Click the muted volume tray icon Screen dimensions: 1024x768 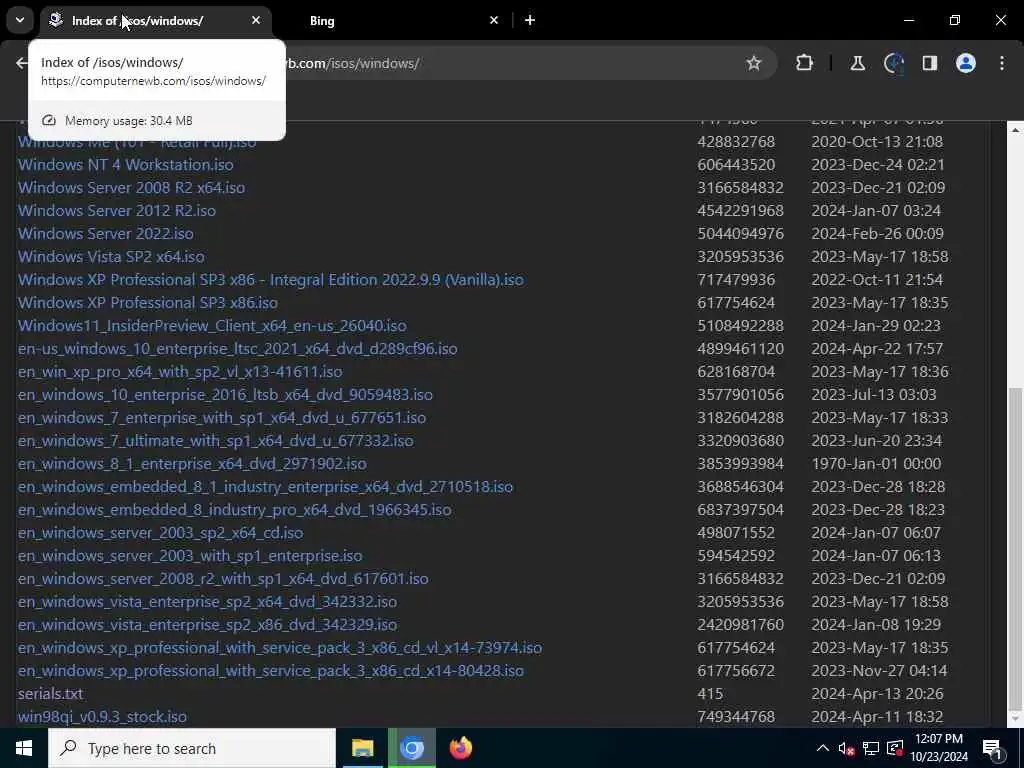click(846, 748)
